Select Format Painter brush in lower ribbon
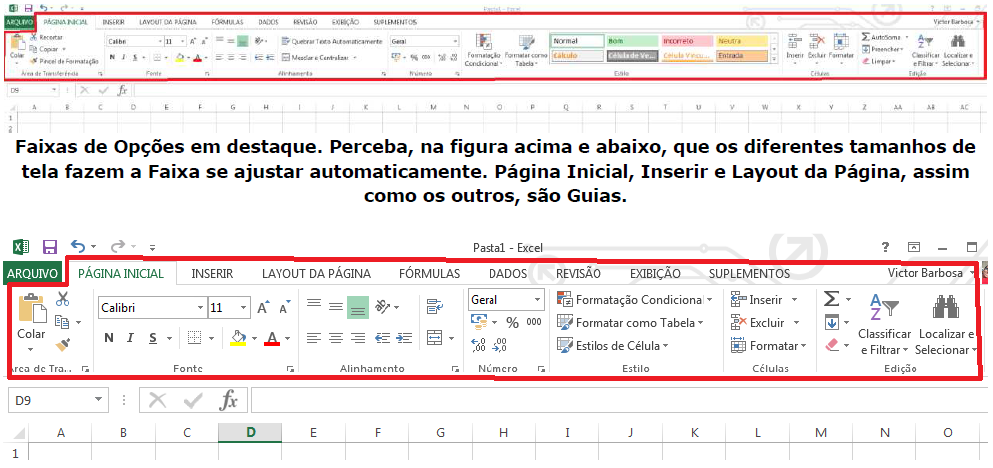The image size is (993, 468). click(x=63, y=345)
